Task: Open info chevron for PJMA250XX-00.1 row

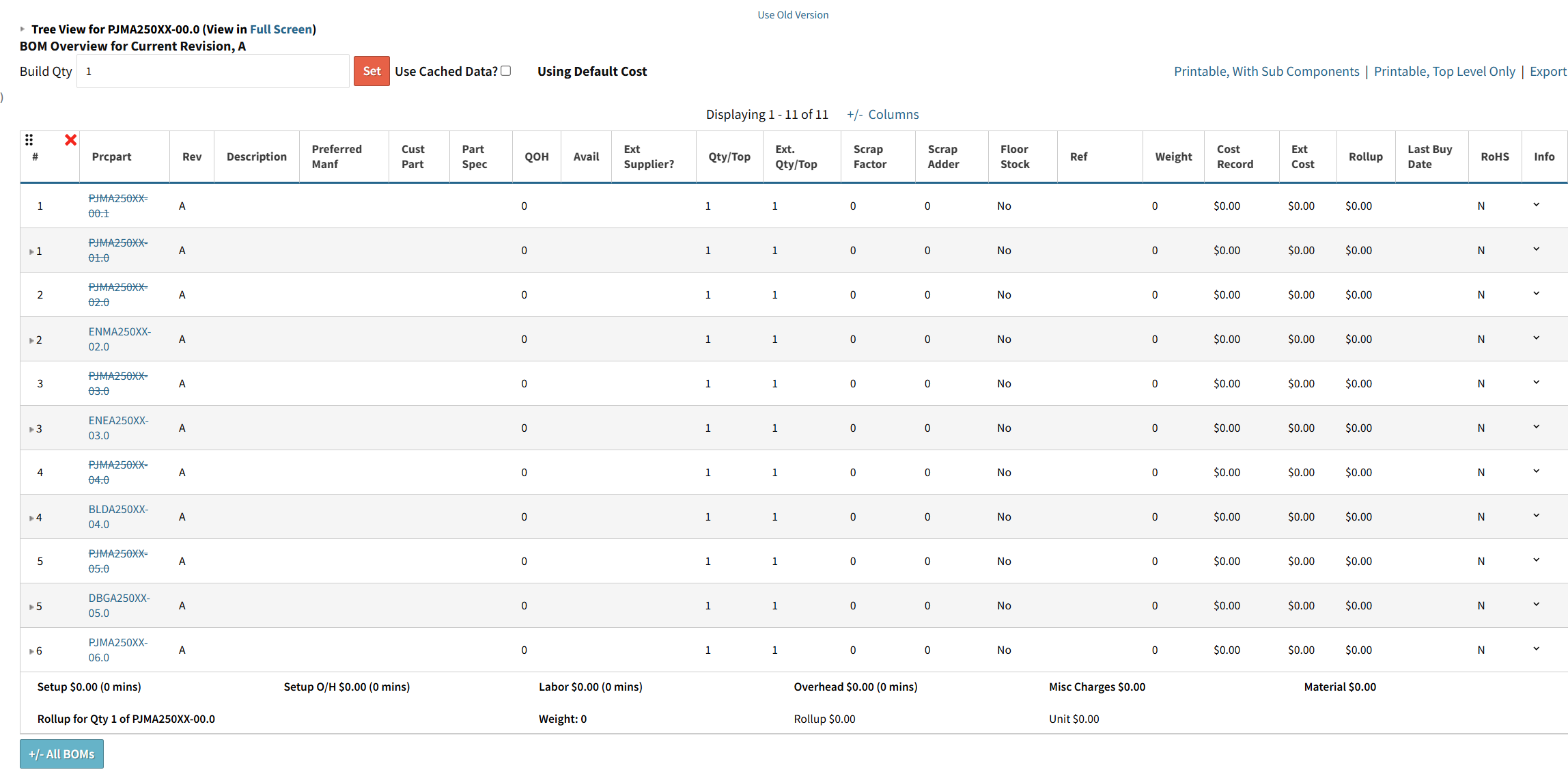Action: 1536,205
